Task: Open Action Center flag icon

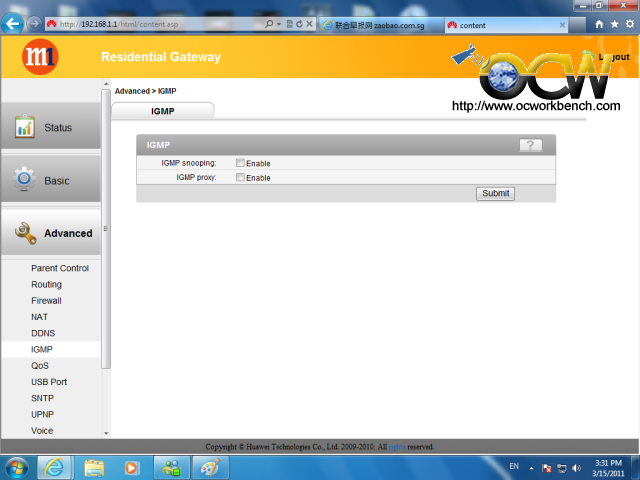Action: point(547,468)
